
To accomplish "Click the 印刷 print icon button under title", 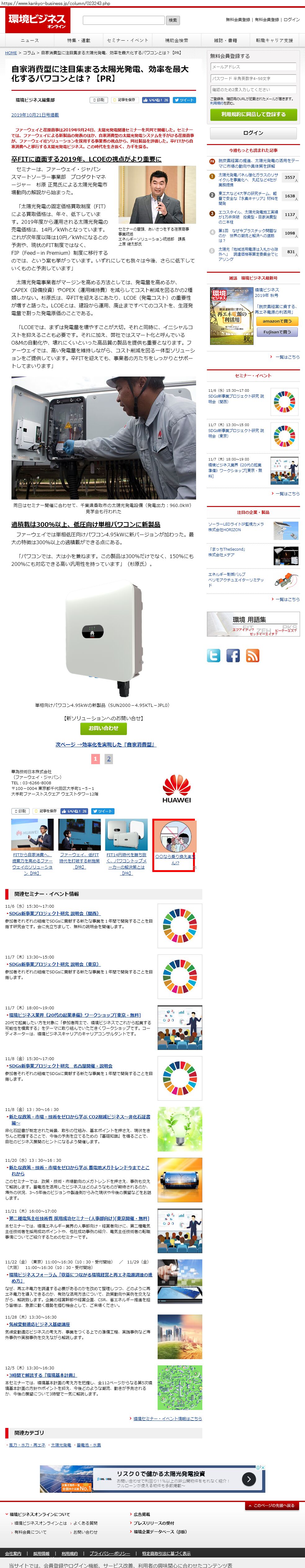I will 98,100.
